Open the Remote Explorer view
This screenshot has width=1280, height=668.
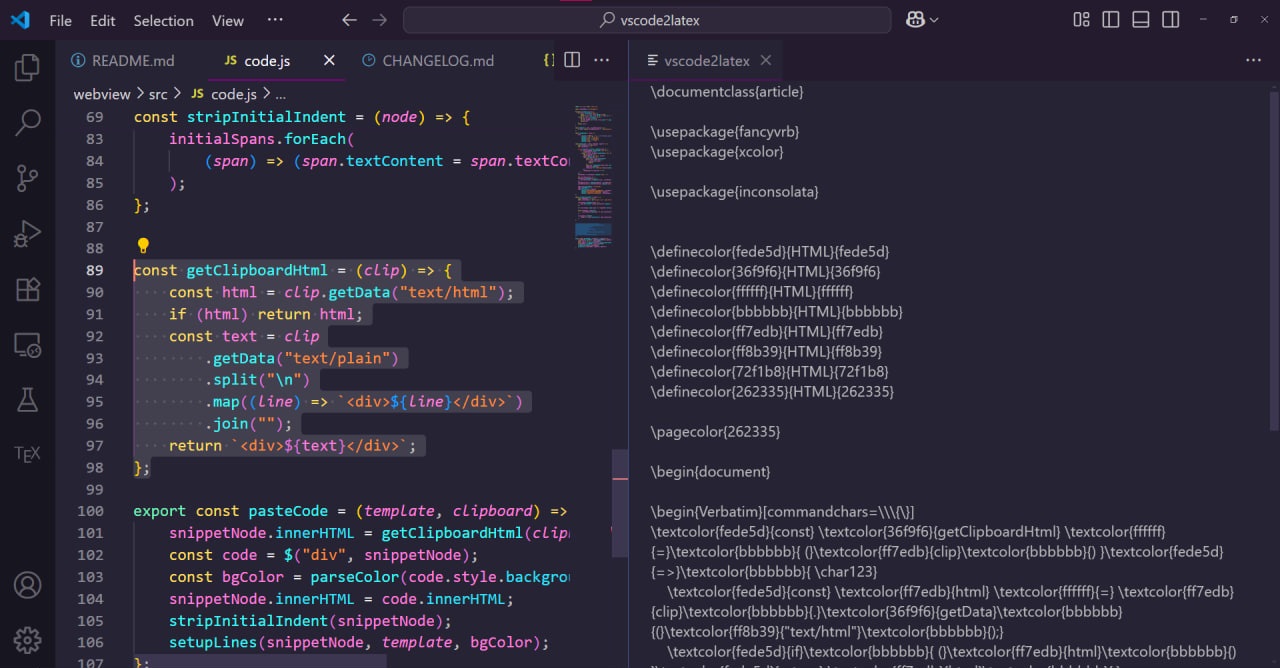[x=27, y=346]
